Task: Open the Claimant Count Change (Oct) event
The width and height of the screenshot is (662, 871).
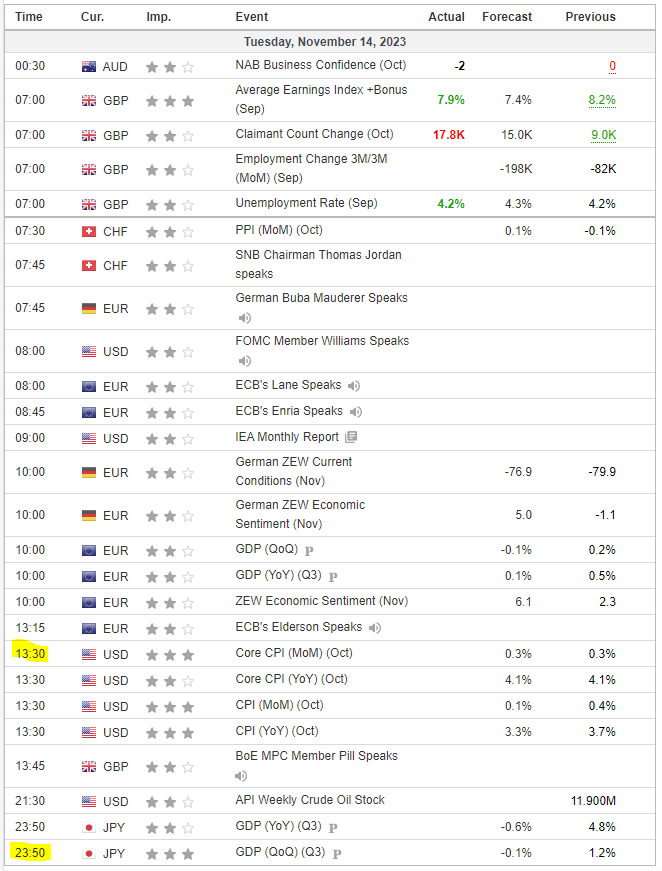Action: click(314, 134)
